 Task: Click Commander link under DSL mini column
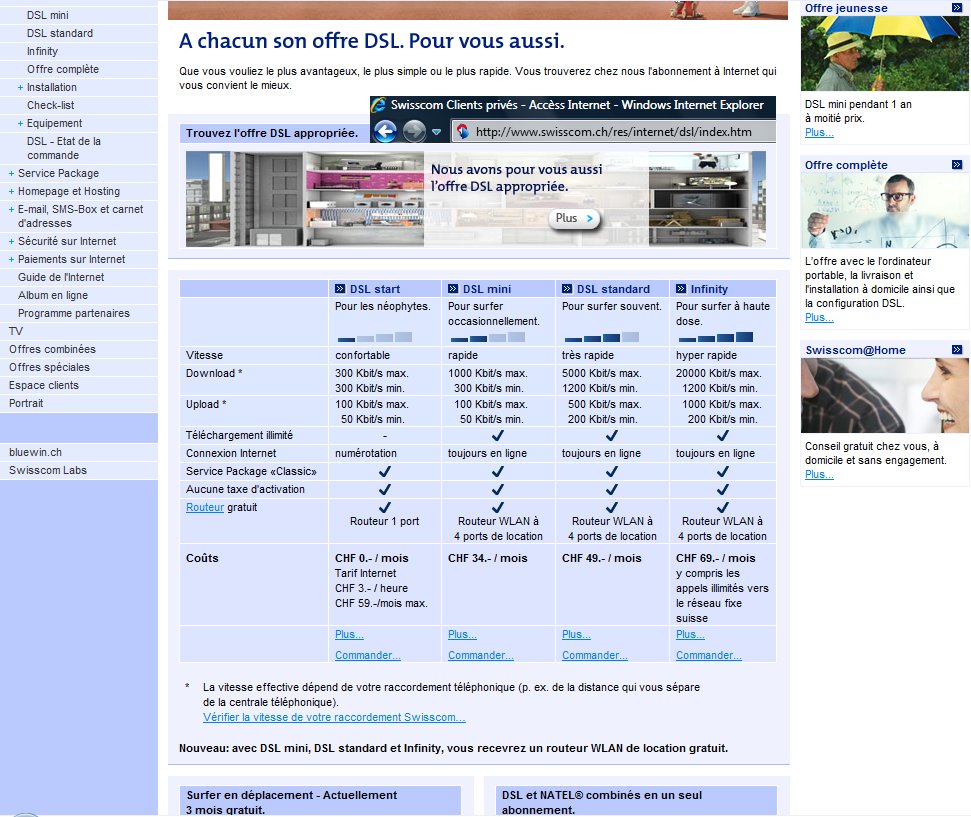pyautogui.click(x=480, y=656)
